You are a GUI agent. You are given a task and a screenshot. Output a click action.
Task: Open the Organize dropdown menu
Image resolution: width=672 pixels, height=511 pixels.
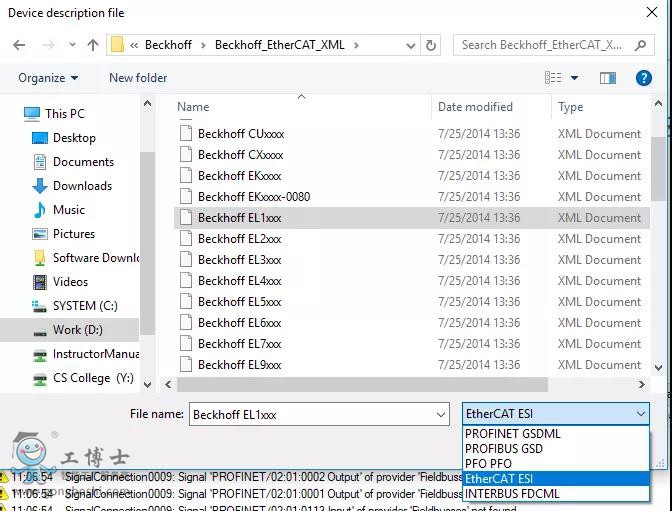pyautogui.click(x=48, y=78)
